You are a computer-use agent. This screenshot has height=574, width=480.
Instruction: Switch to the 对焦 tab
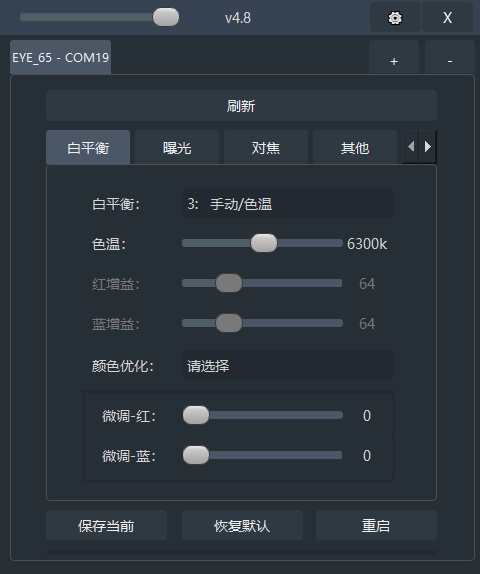tap(266, 148)
